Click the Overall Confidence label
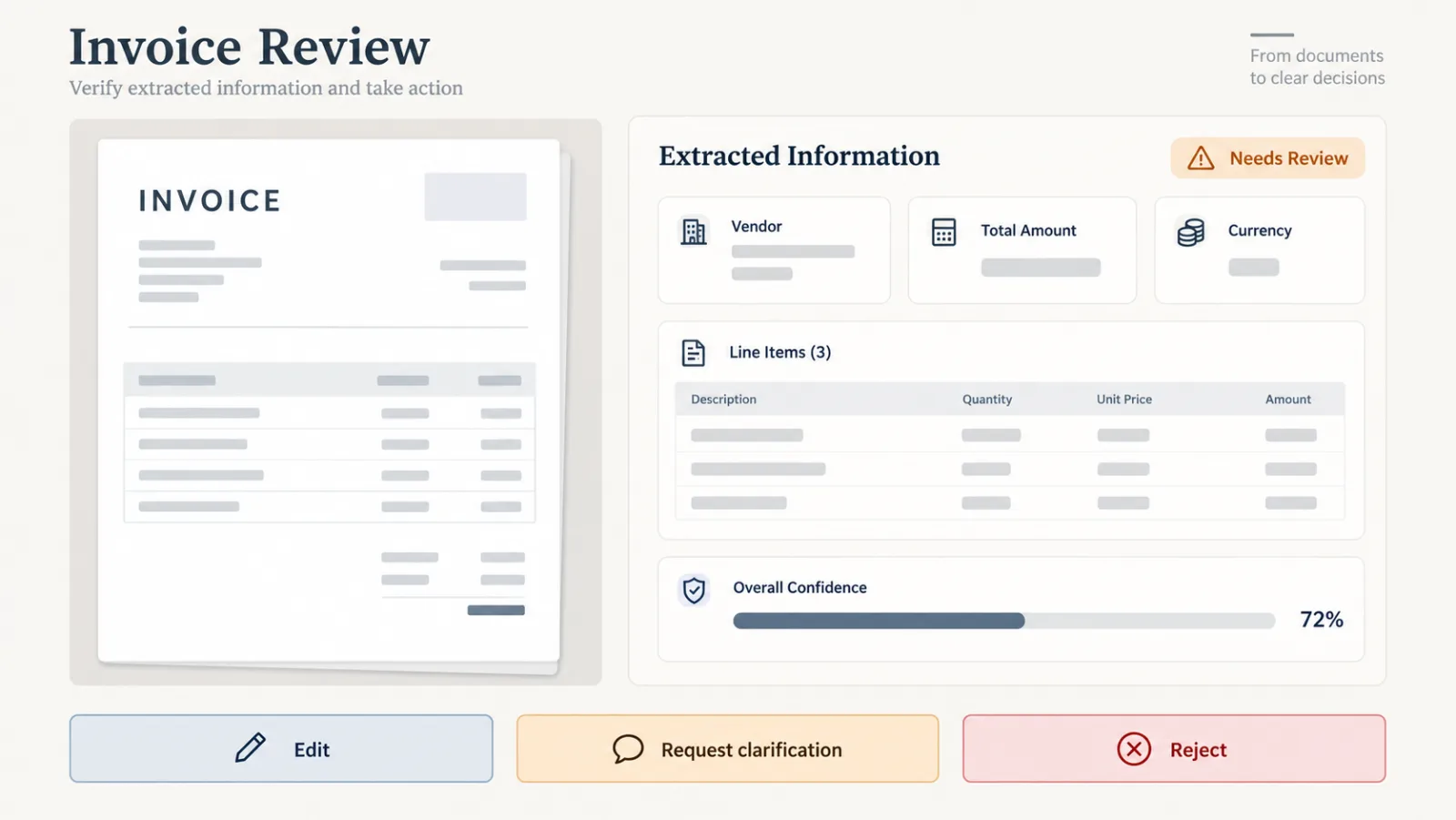Image resolution: width=1456 pixels, height=820 pixels. coord(800,588)
